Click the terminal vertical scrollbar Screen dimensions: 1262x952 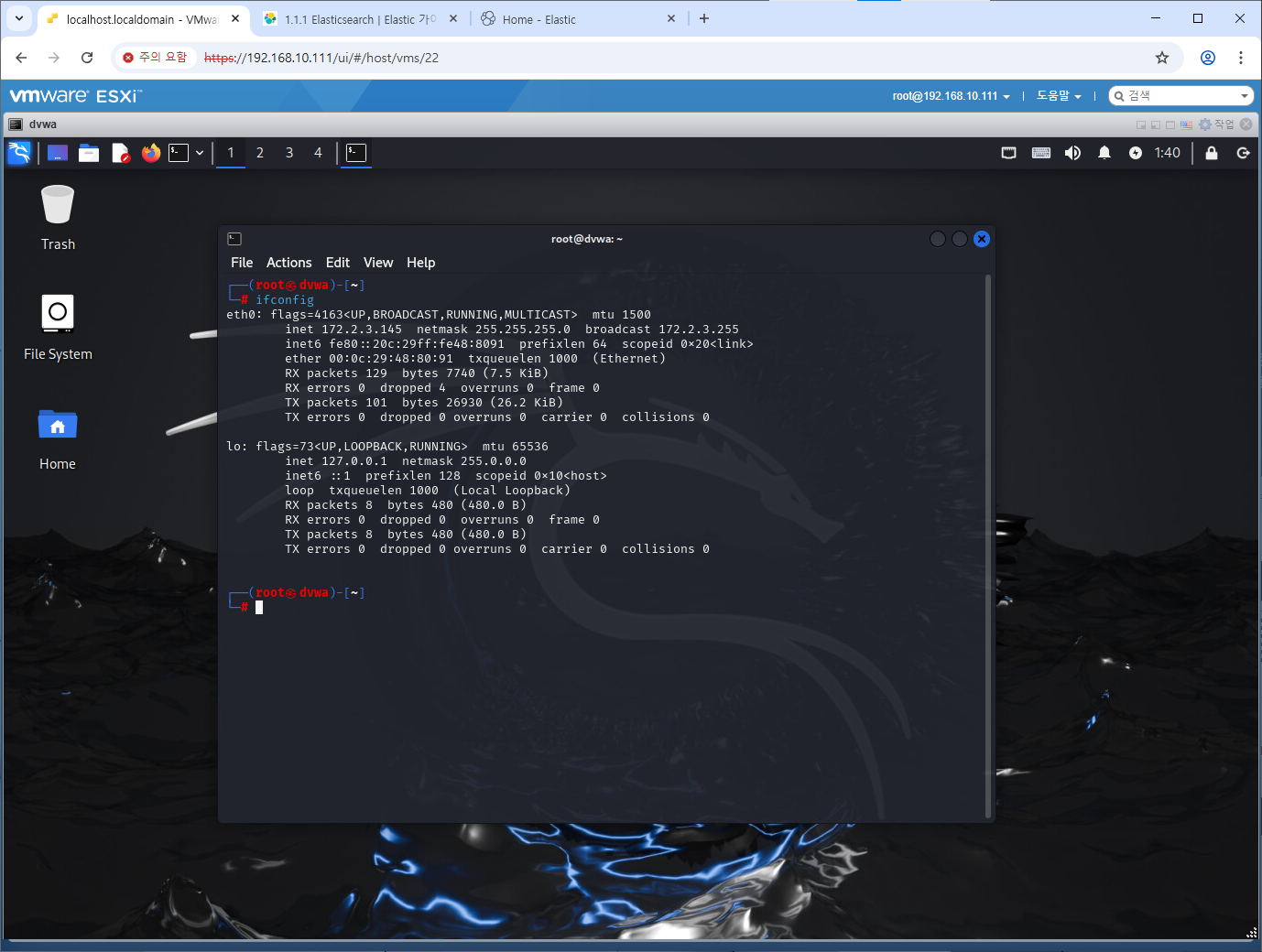(x=988, y=546)
